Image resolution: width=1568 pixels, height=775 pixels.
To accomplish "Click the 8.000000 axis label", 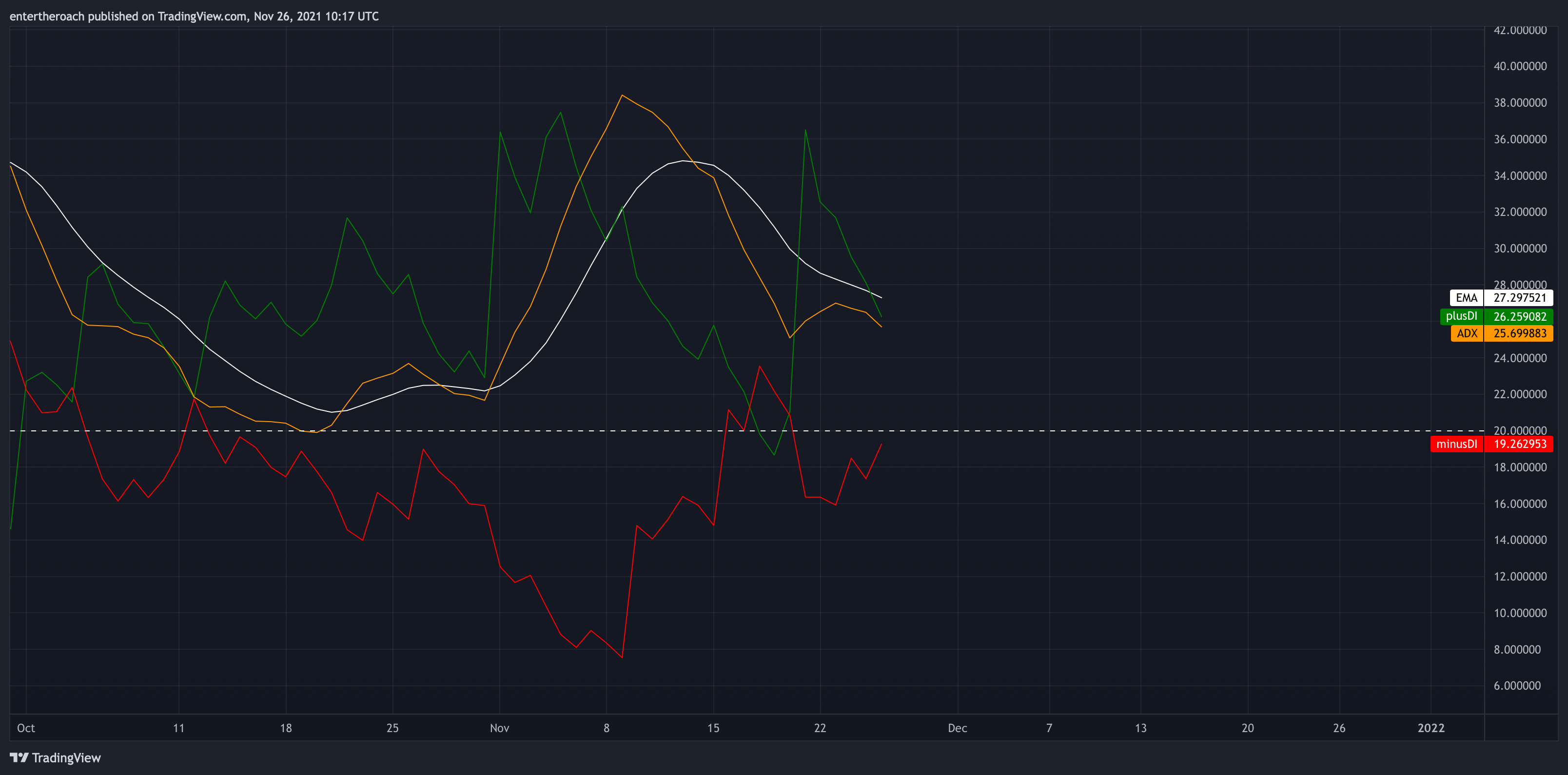I will (x=1517, y=649).
